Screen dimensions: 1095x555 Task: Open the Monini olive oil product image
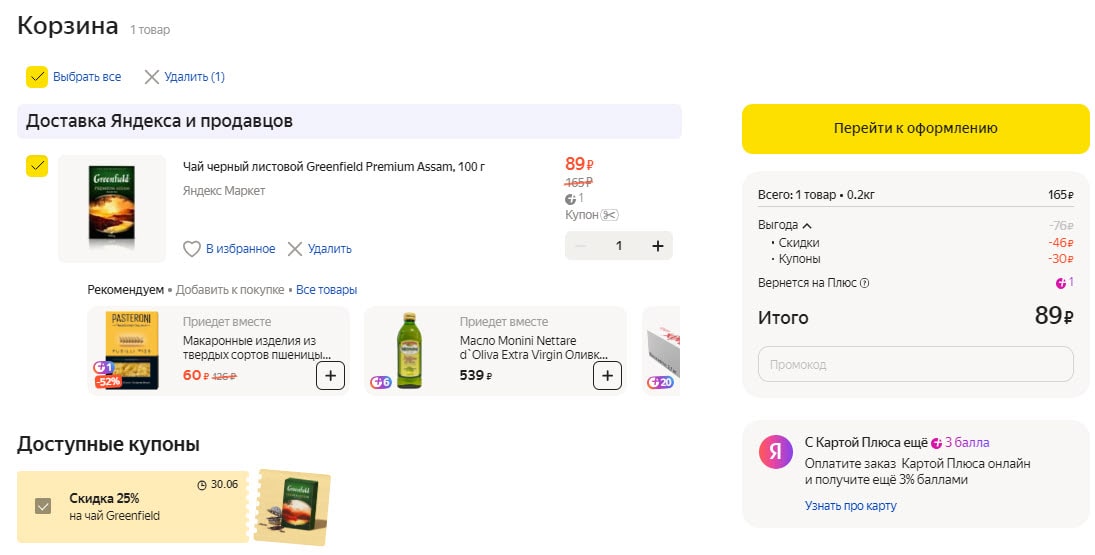coord(408,350)
